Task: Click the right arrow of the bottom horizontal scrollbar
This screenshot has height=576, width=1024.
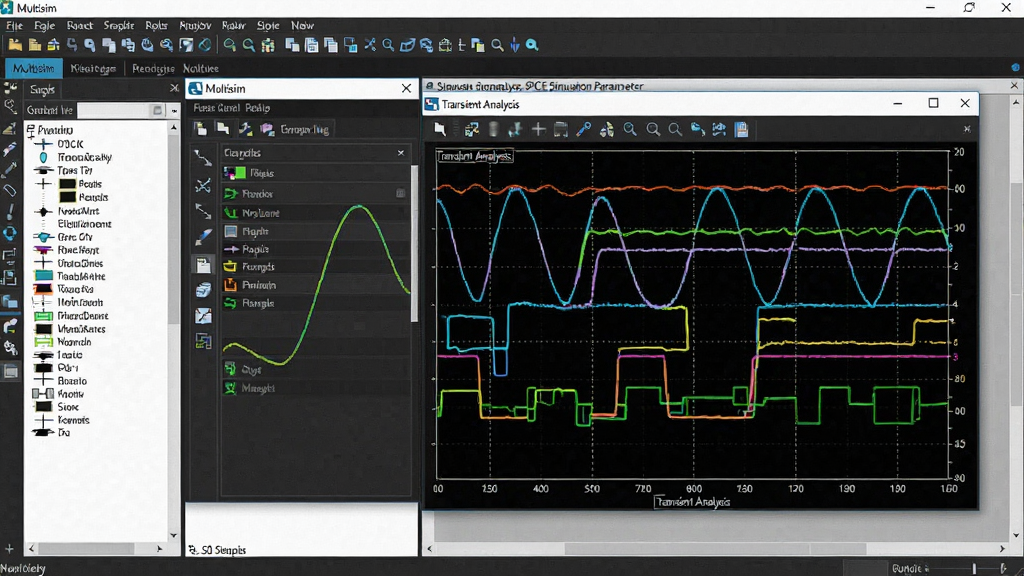Action: (x=1002, y=549)
